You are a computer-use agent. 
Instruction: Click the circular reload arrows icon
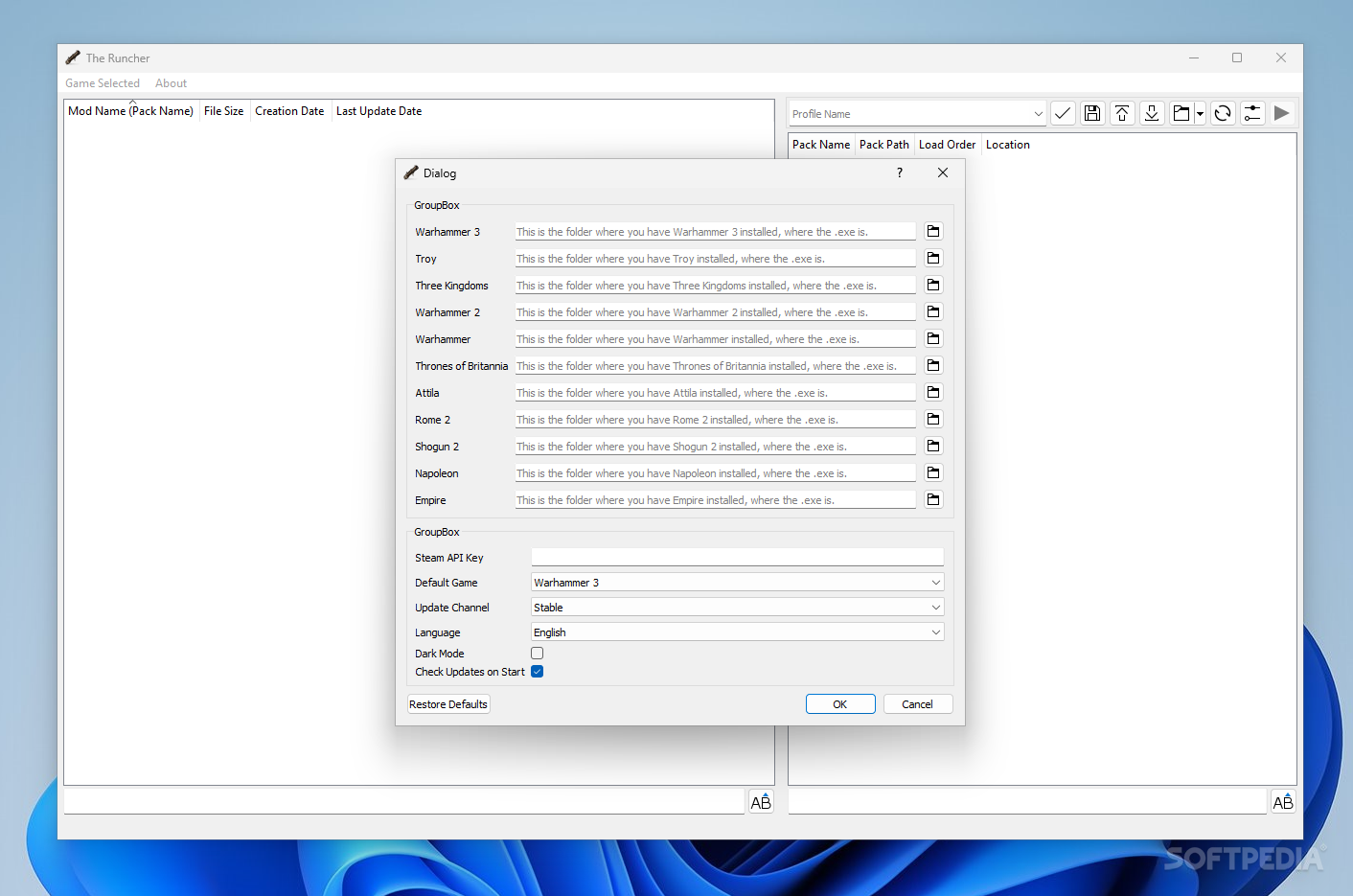1223,113
